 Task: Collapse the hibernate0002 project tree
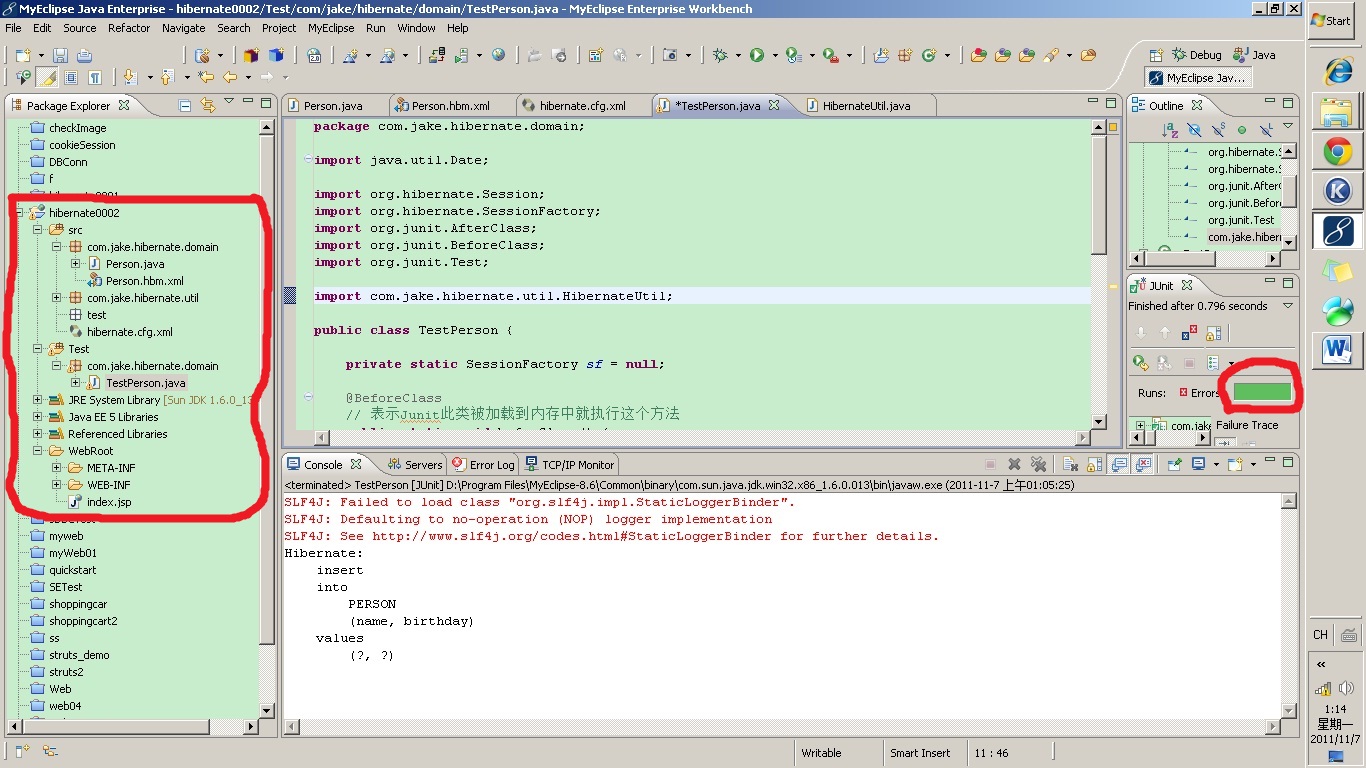point(20,213)
